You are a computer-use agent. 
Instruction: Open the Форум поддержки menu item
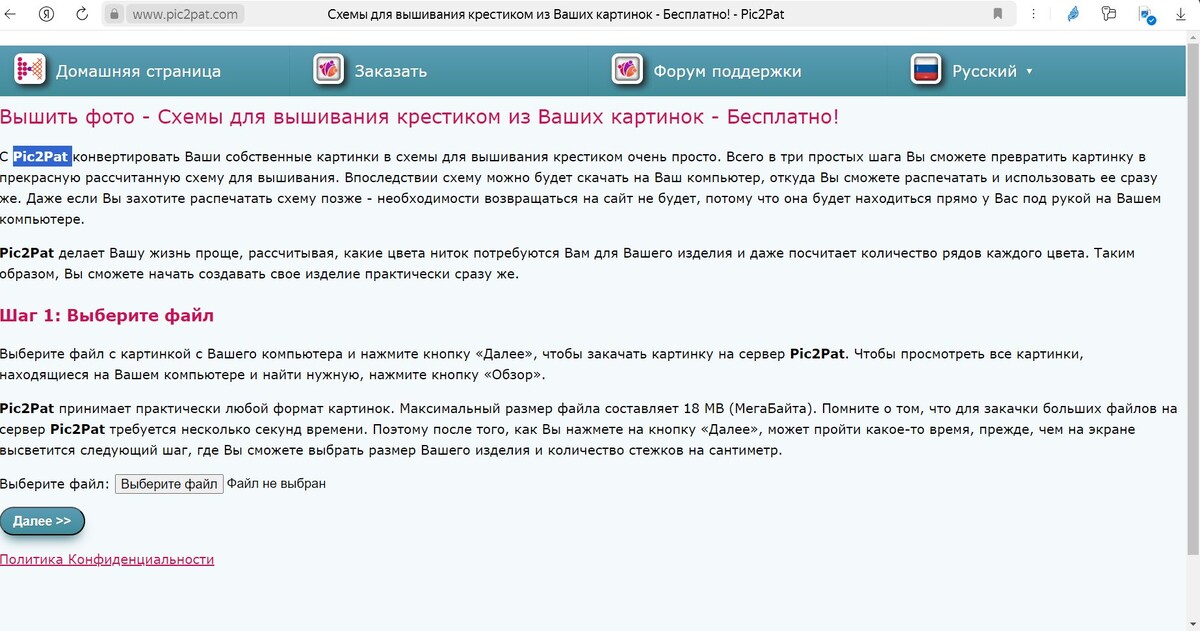click(727, 71)
